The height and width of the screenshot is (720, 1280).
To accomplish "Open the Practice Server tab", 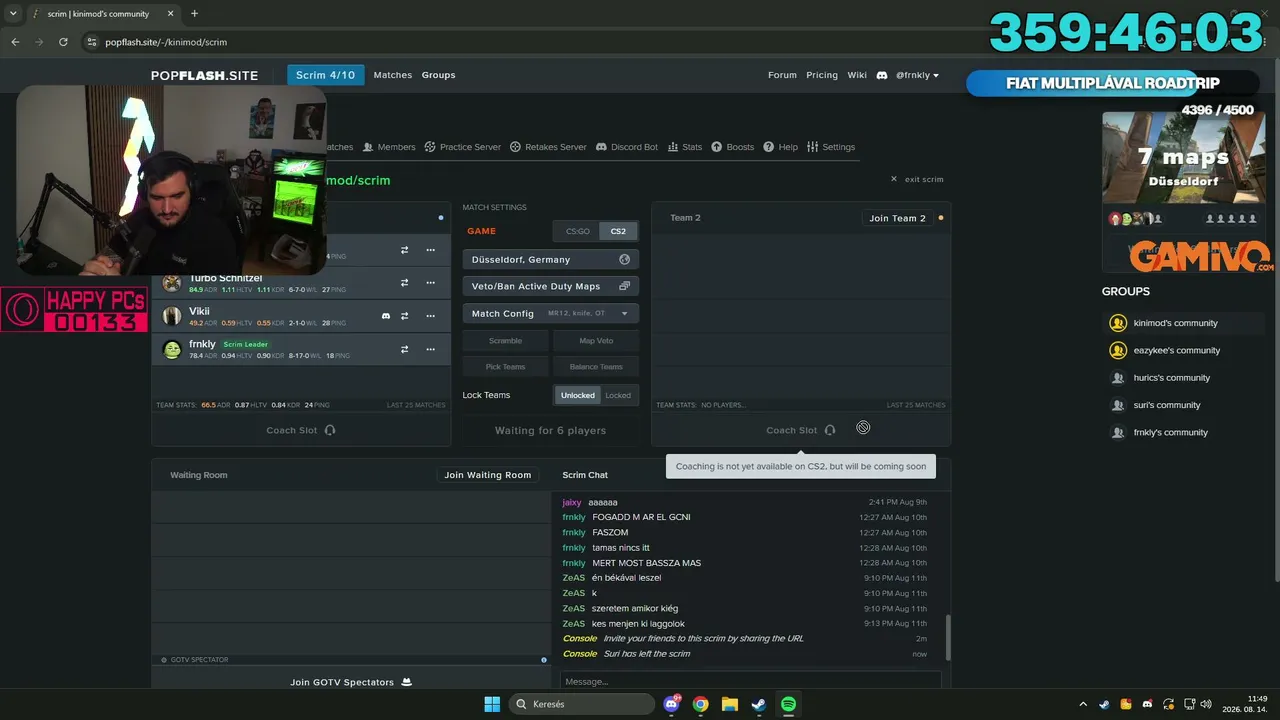I will point(463,147).
